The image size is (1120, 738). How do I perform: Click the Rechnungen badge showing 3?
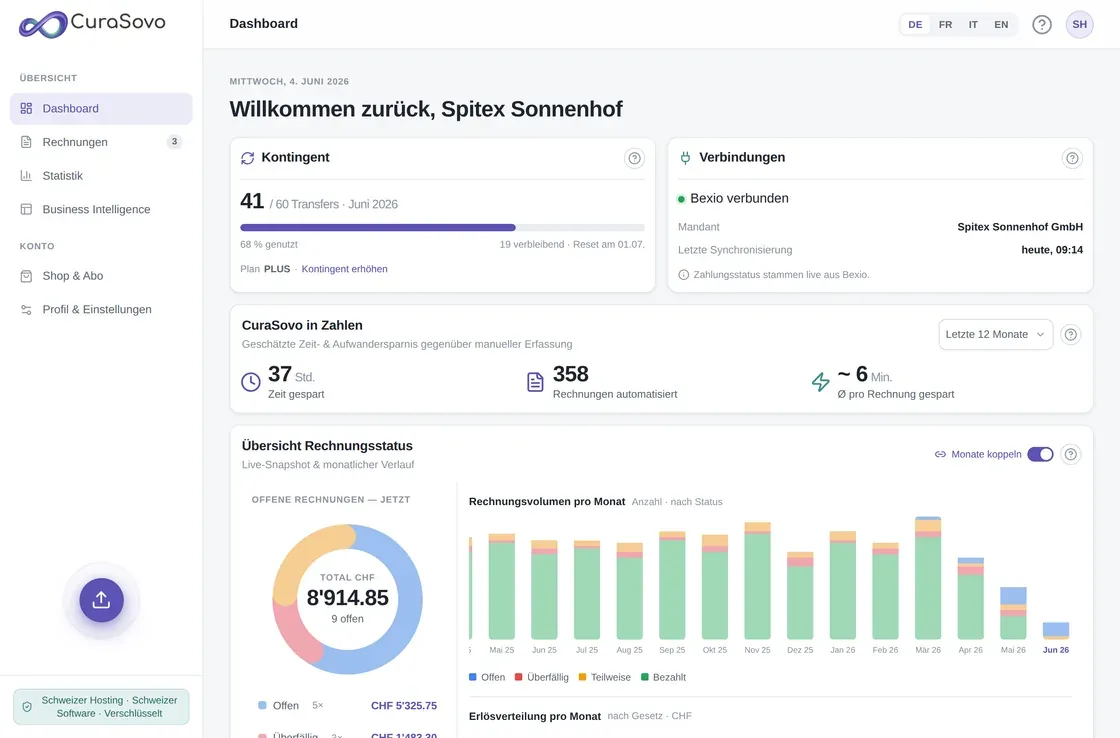click(174, 141)
